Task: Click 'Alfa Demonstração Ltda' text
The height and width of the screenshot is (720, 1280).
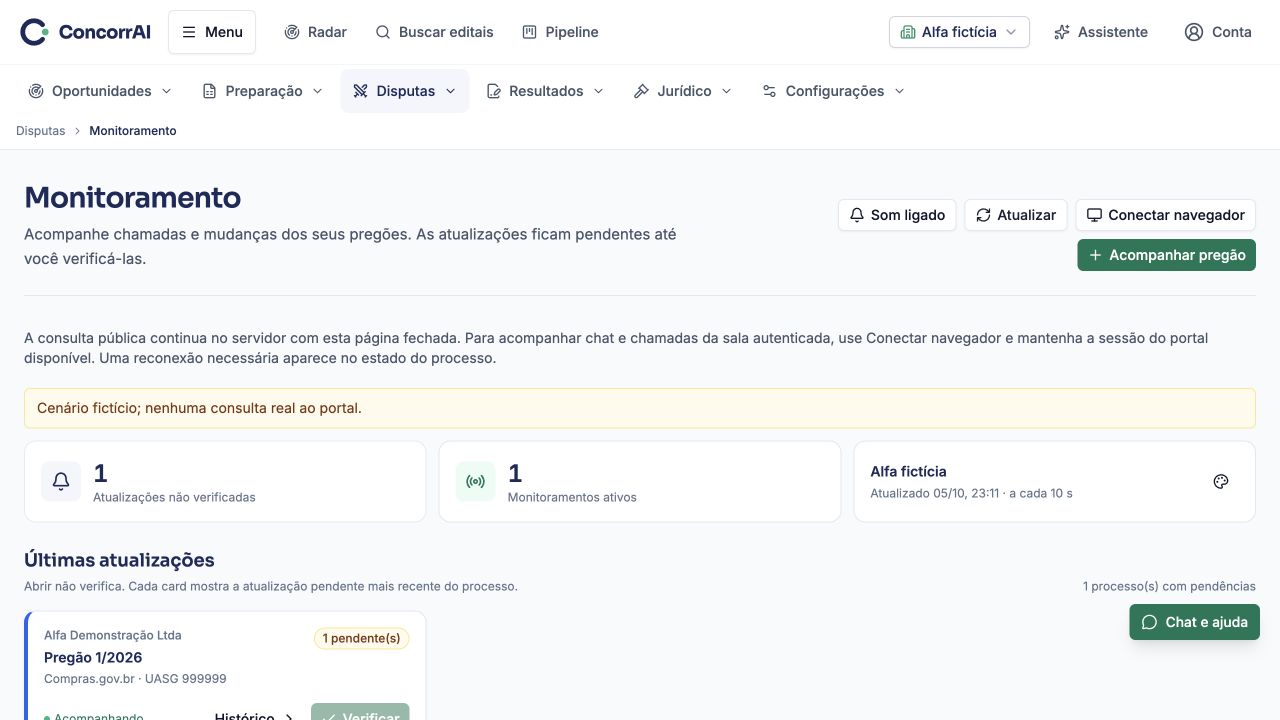Action: click(113, 635)
